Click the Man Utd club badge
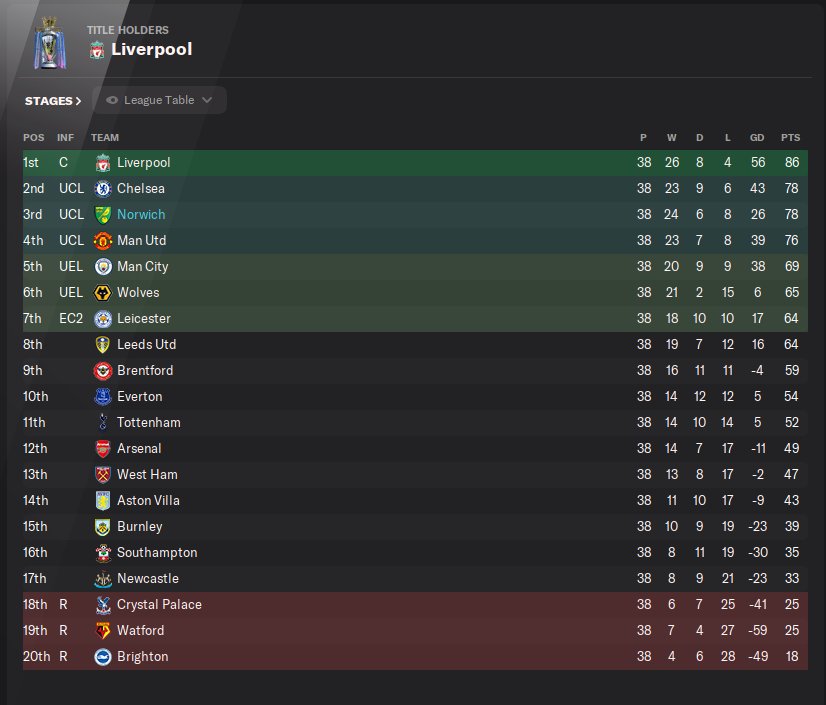Image resolution: width=826 pixels, height=705 pixels. click(x=102, y=241)
